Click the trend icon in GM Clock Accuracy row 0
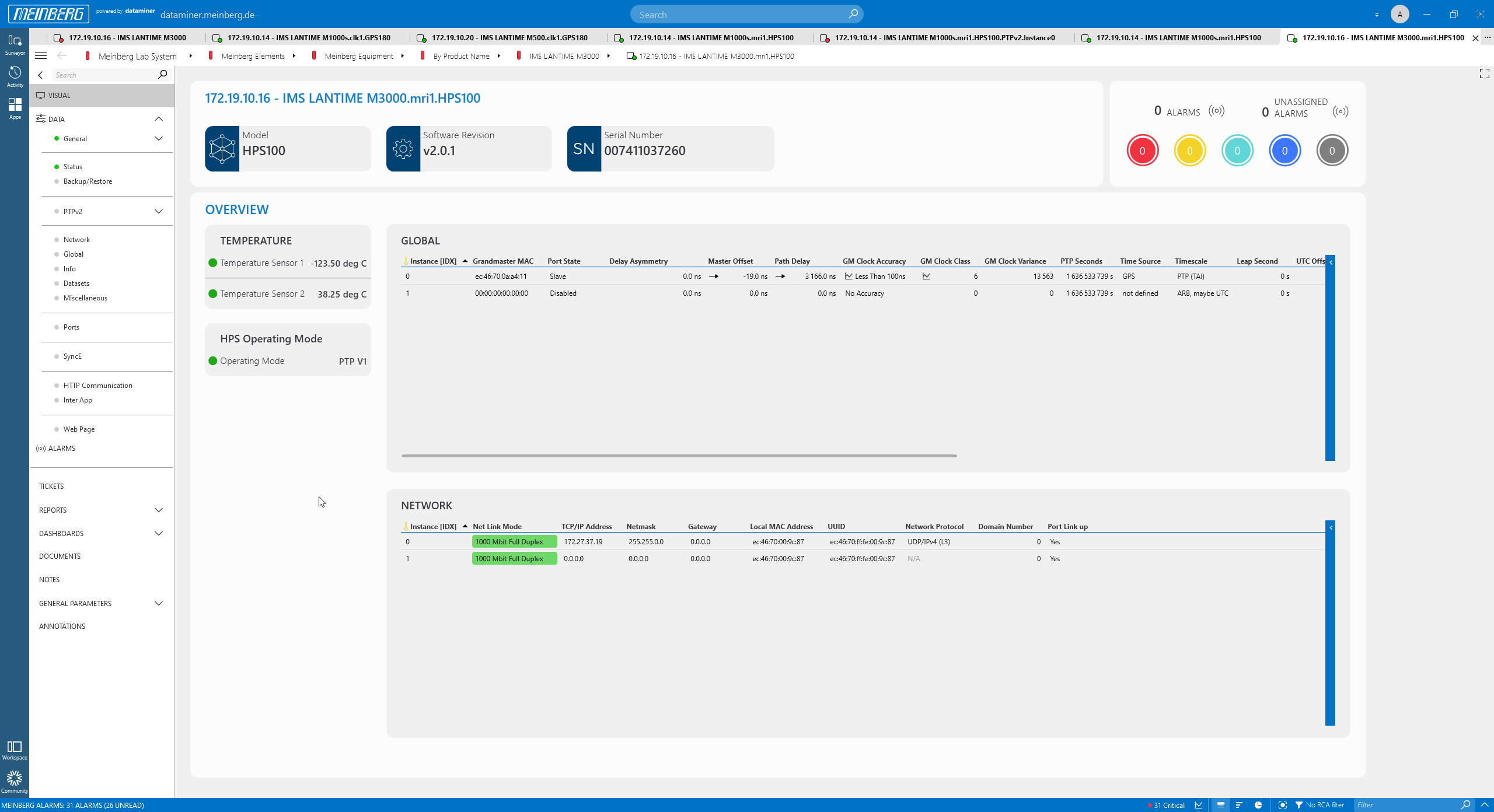This screenshot has width=1494, height=812. pyautogui.click(x=849, y=276)
